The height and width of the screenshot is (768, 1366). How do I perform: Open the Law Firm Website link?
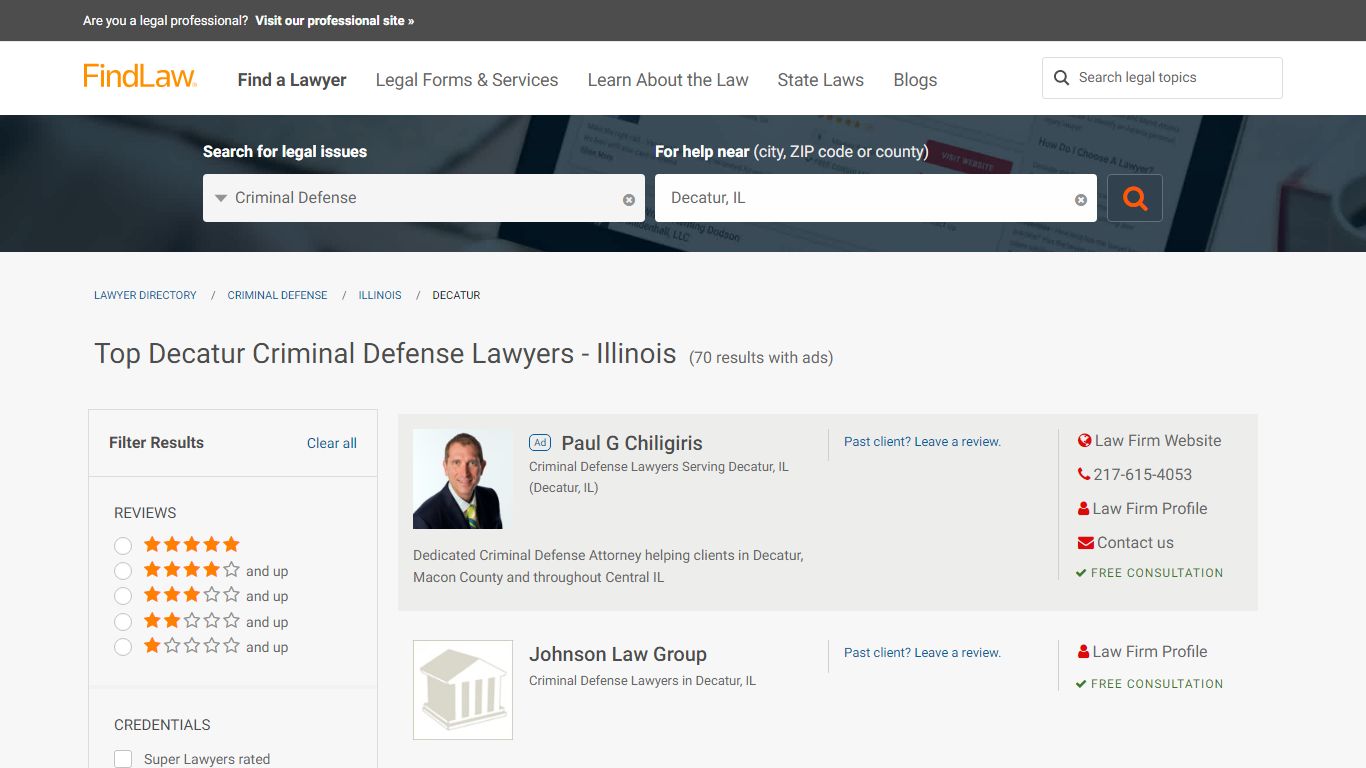coord(1158,441)
